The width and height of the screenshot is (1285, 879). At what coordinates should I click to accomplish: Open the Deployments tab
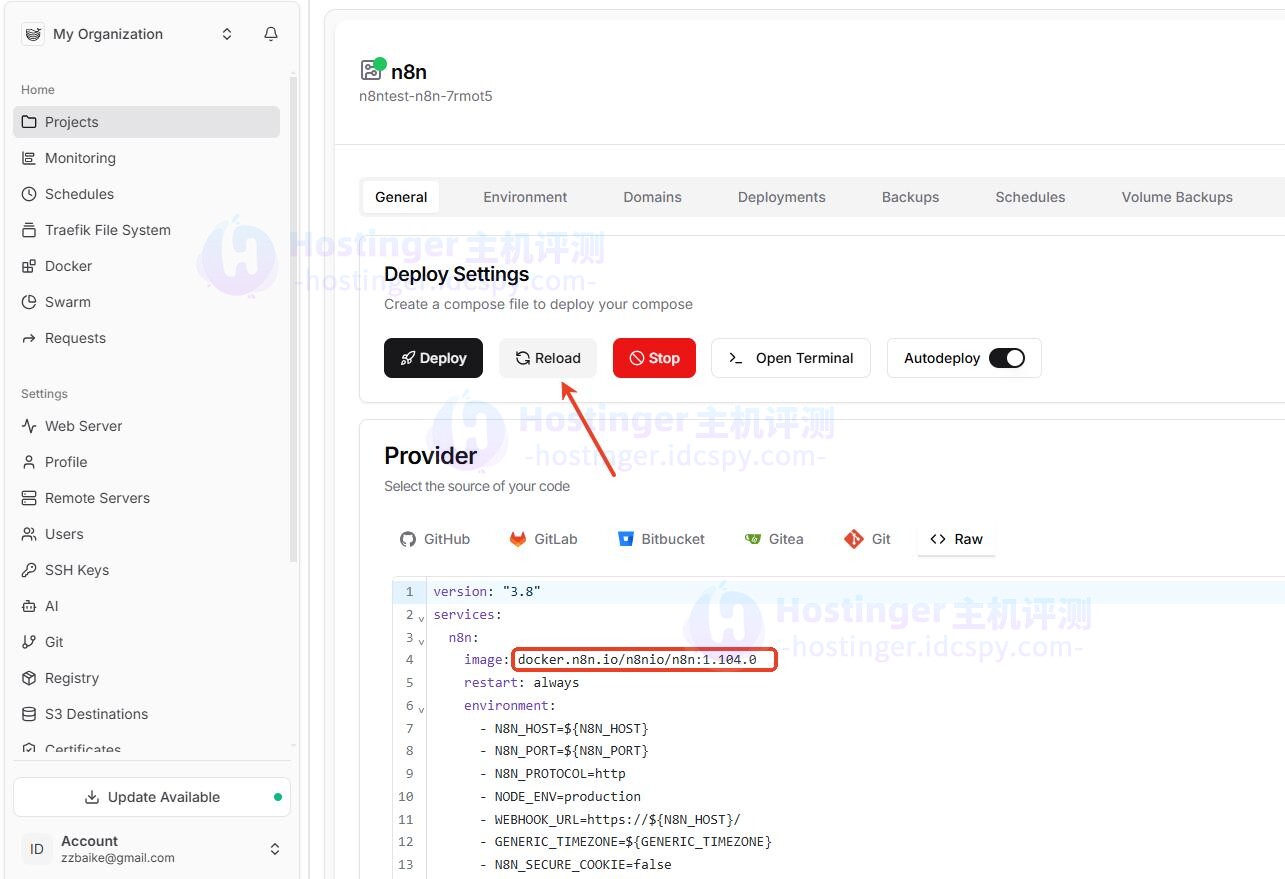[x=781, y=197]
